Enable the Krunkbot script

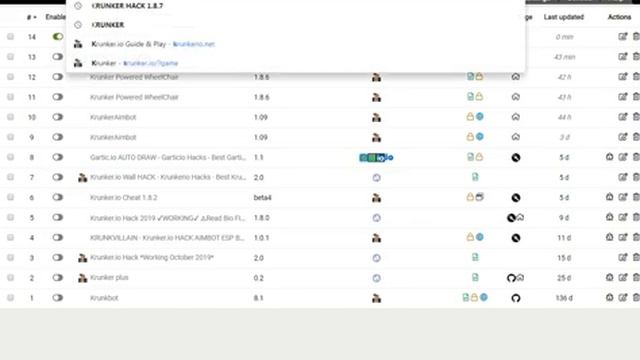click(58, 298)
